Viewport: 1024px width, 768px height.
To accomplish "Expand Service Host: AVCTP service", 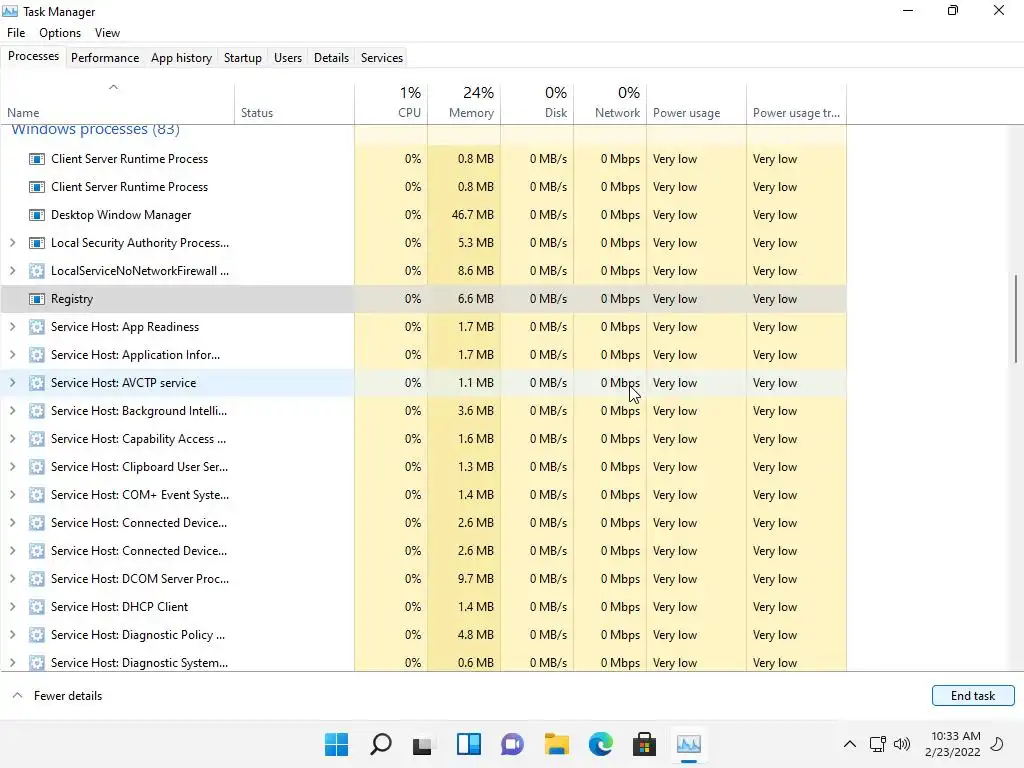I will (12, 383).
